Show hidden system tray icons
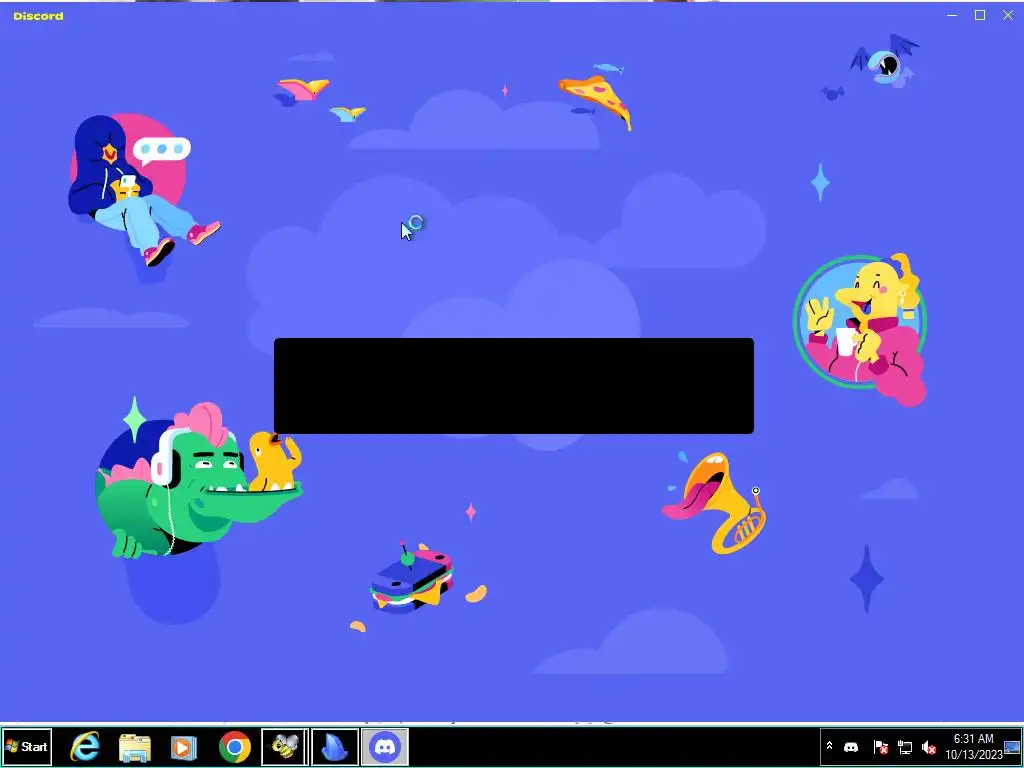The height and width of the screenshot is (768, 1024). 829,746
